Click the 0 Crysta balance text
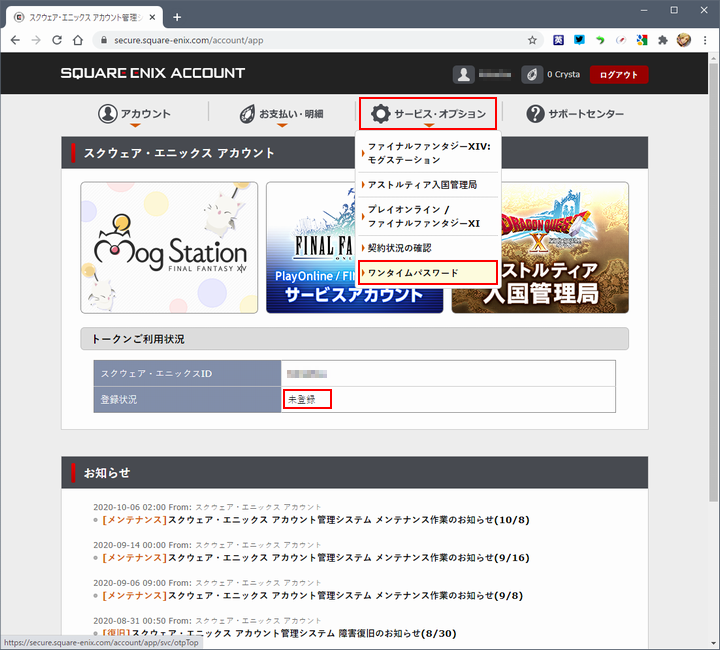The height and width of the screenshot is (650, 720). pyautogui.click(x=563, y=74)
